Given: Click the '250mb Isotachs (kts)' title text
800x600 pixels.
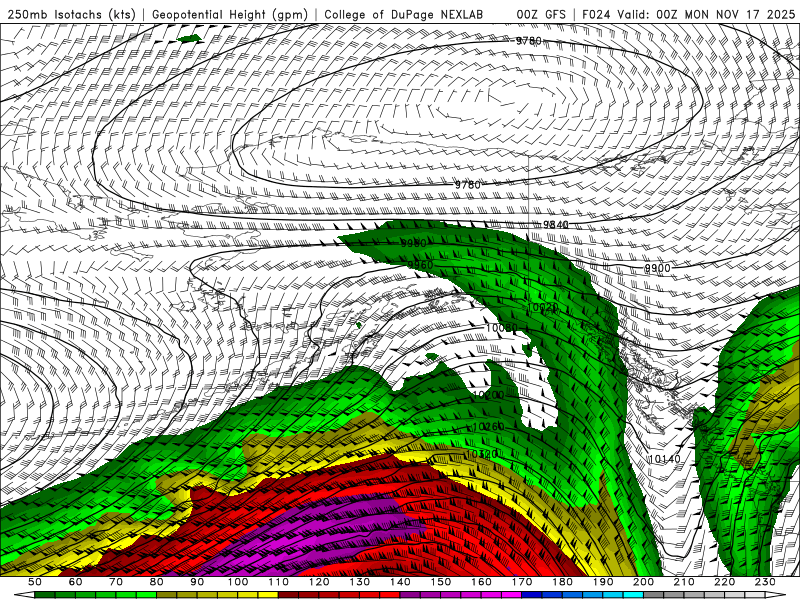Looking at the screenshot, I should [71, 15].
